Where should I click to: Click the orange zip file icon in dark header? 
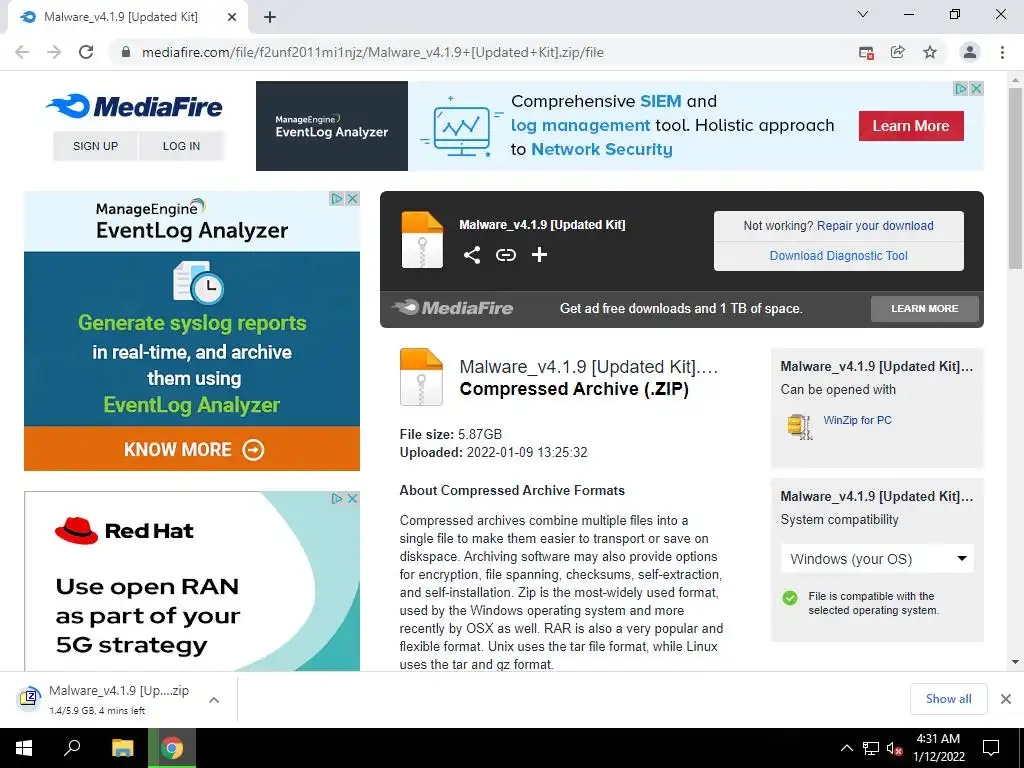click(422, 240)
